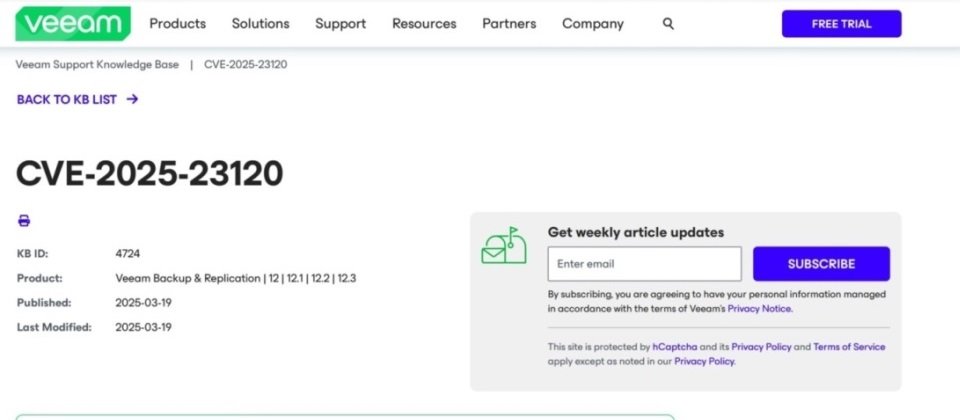Click the Published date 2025-03-19

pyautogui.click(x=143, y=302)
